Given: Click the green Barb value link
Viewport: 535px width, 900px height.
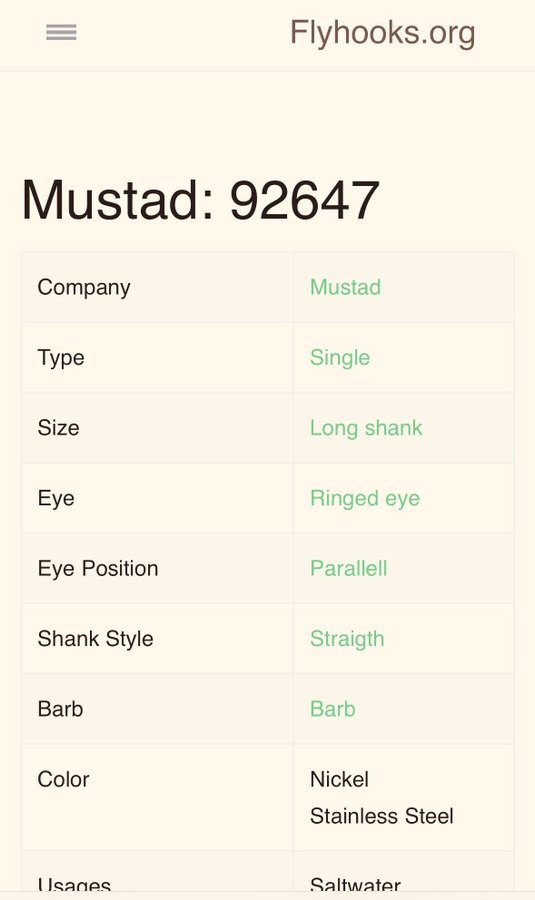Looking at the screenshot, I should (x=333, y=709).
